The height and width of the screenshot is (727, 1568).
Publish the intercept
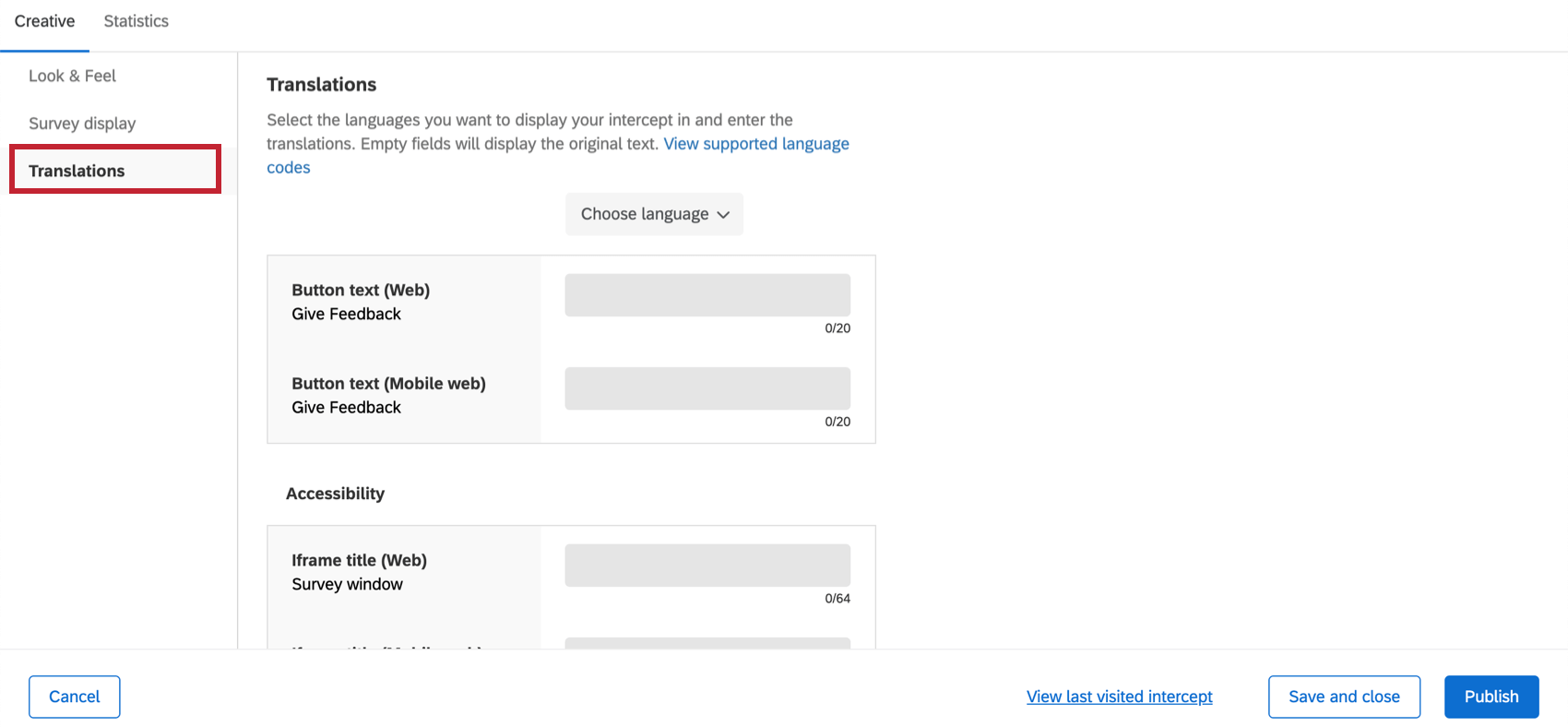click(1491, 697)
